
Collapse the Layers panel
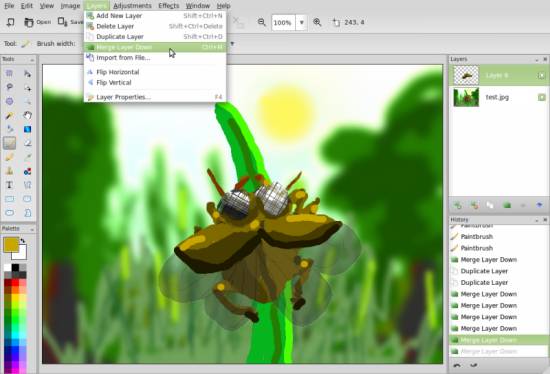point(537,60)
